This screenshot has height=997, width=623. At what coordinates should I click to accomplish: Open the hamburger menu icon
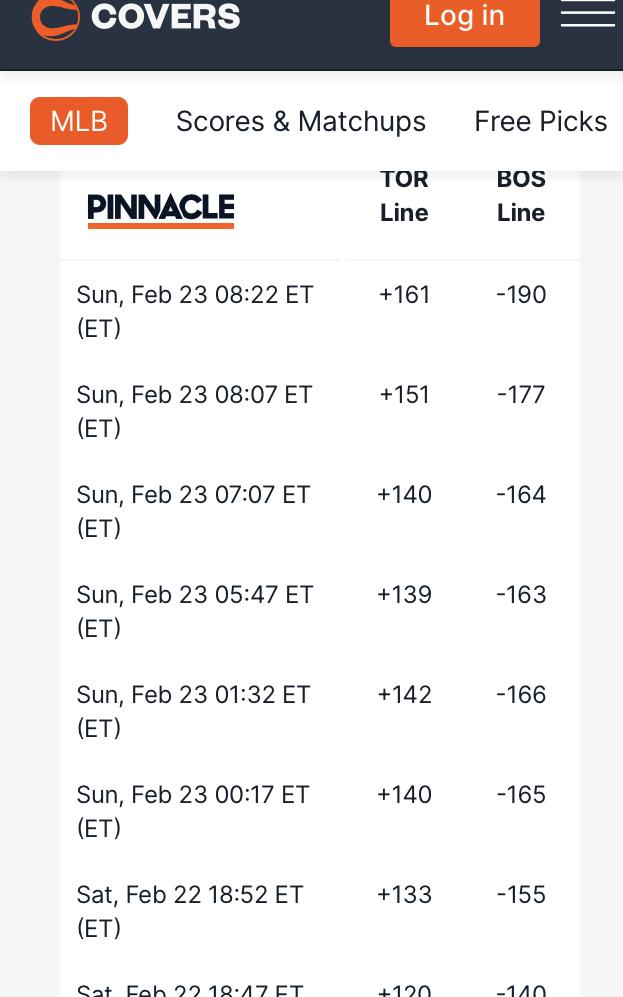coord(587,14)
